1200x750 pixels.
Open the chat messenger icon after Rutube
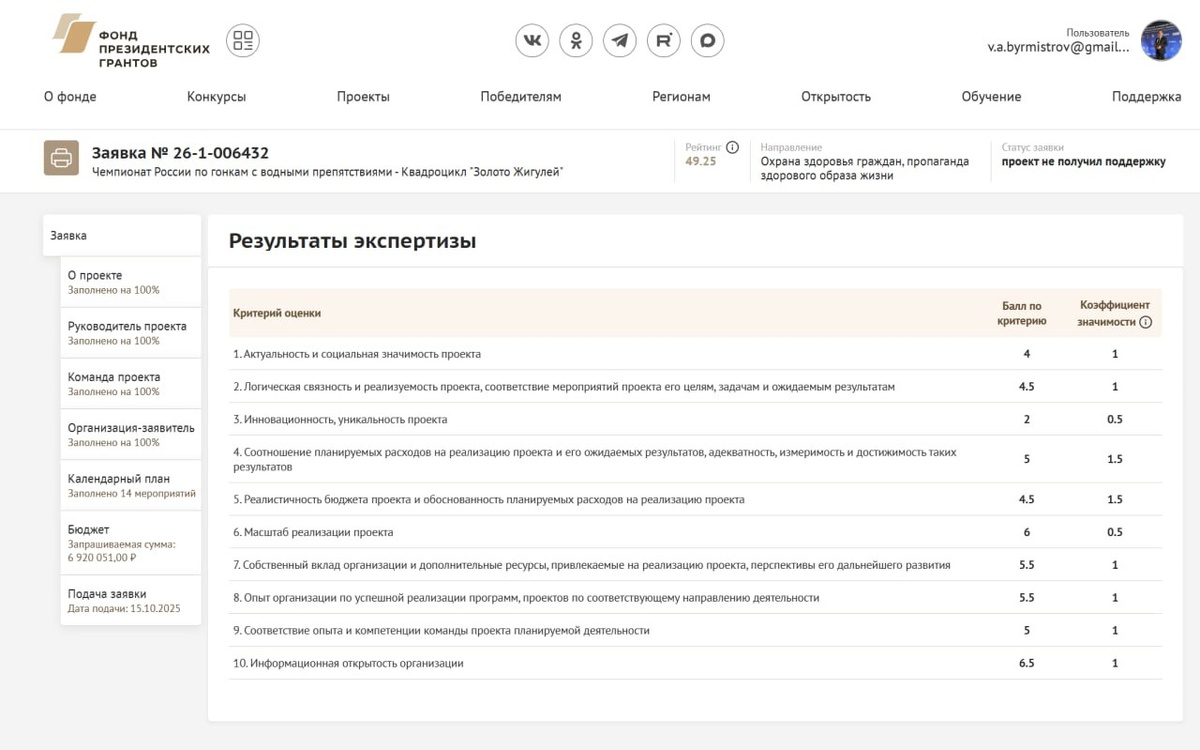[707, 41]
